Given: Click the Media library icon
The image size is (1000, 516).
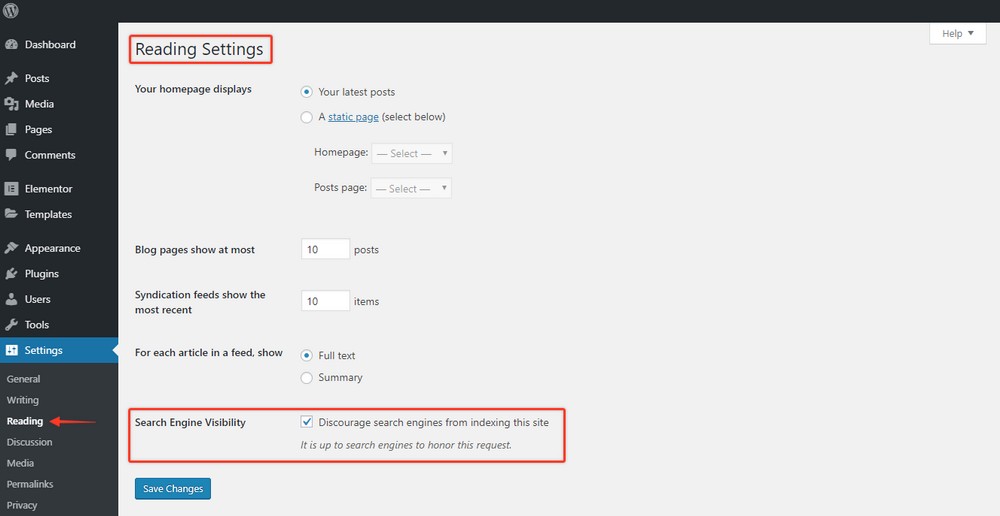Looking at the screenshot, I should click(x=11, y=104).
